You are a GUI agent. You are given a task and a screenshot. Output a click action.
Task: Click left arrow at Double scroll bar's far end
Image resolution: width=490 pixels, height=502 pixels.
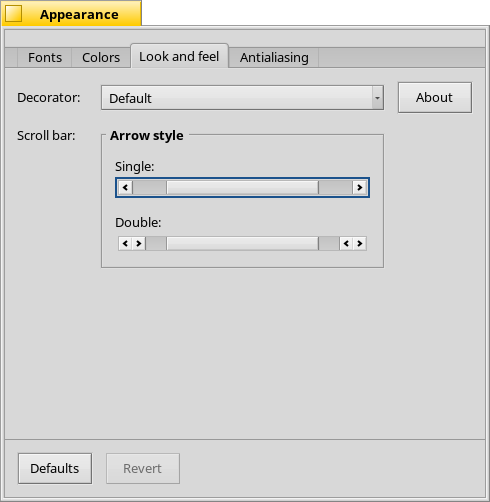[346, 243]
